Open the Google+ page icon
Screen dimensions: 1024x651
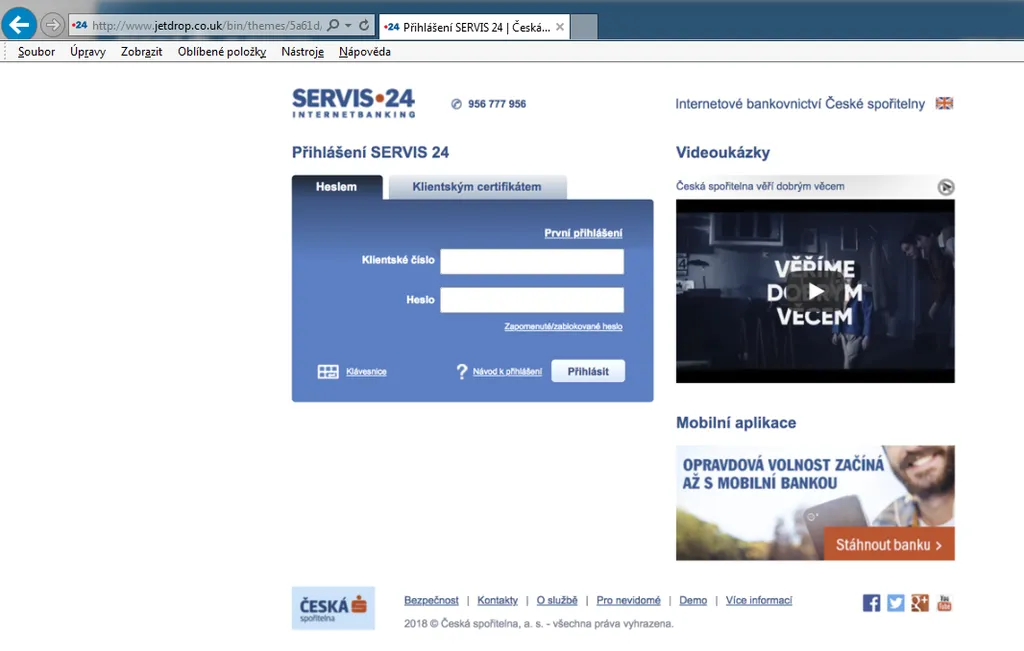[x=920, y=603]
